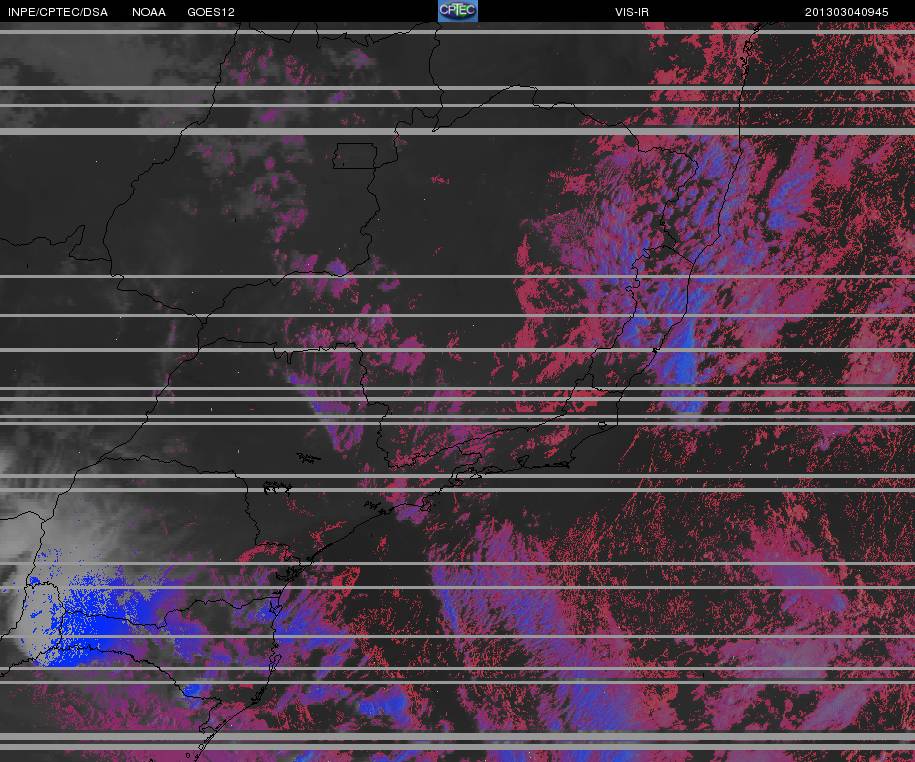Select the VIS-IR channel label
Image resolution: width=915 pixels, height=762 pixels.
click(631, 12)
